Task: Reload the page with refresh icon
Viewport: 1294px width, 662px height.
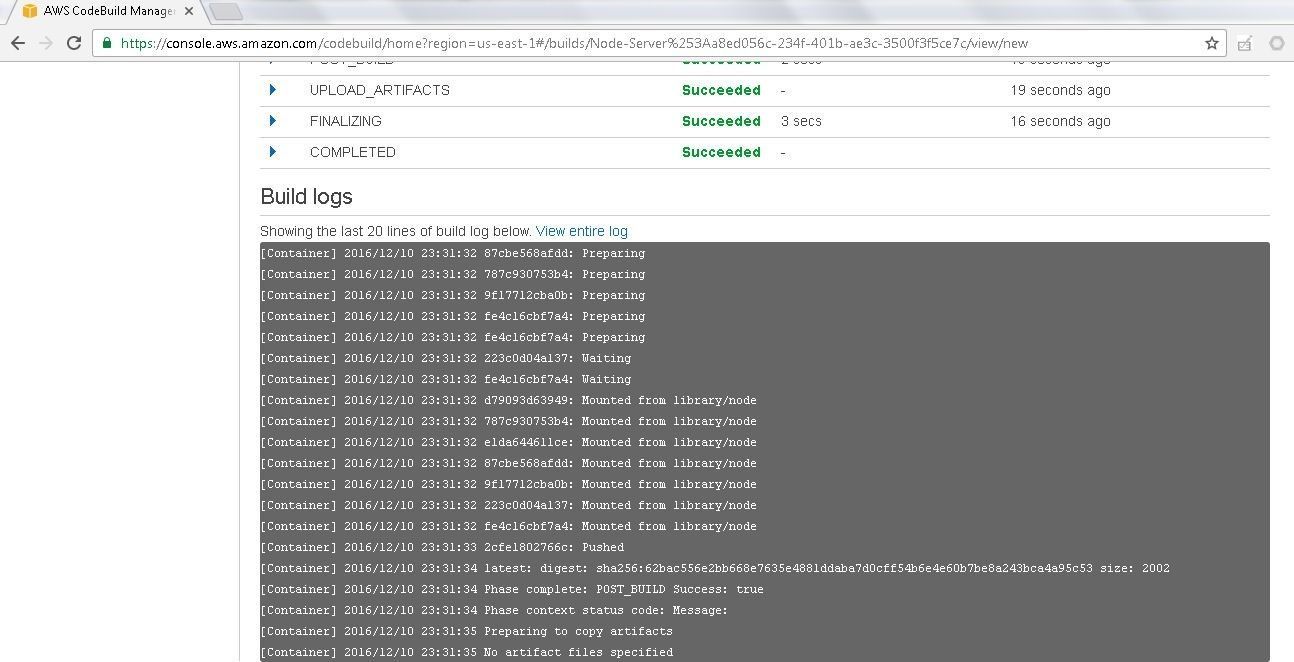Action: click(x=73, y=43)
